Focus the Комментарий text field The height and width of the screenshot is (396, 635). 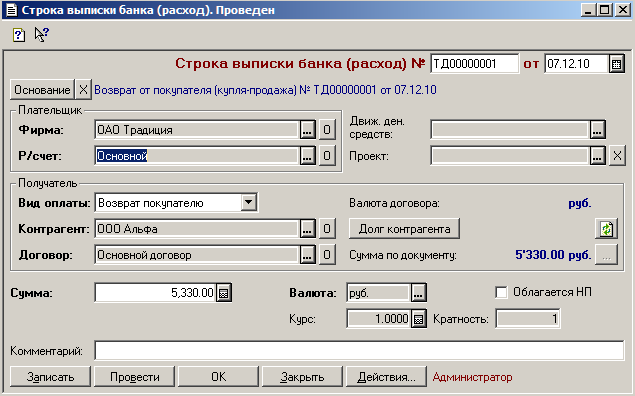359,350
